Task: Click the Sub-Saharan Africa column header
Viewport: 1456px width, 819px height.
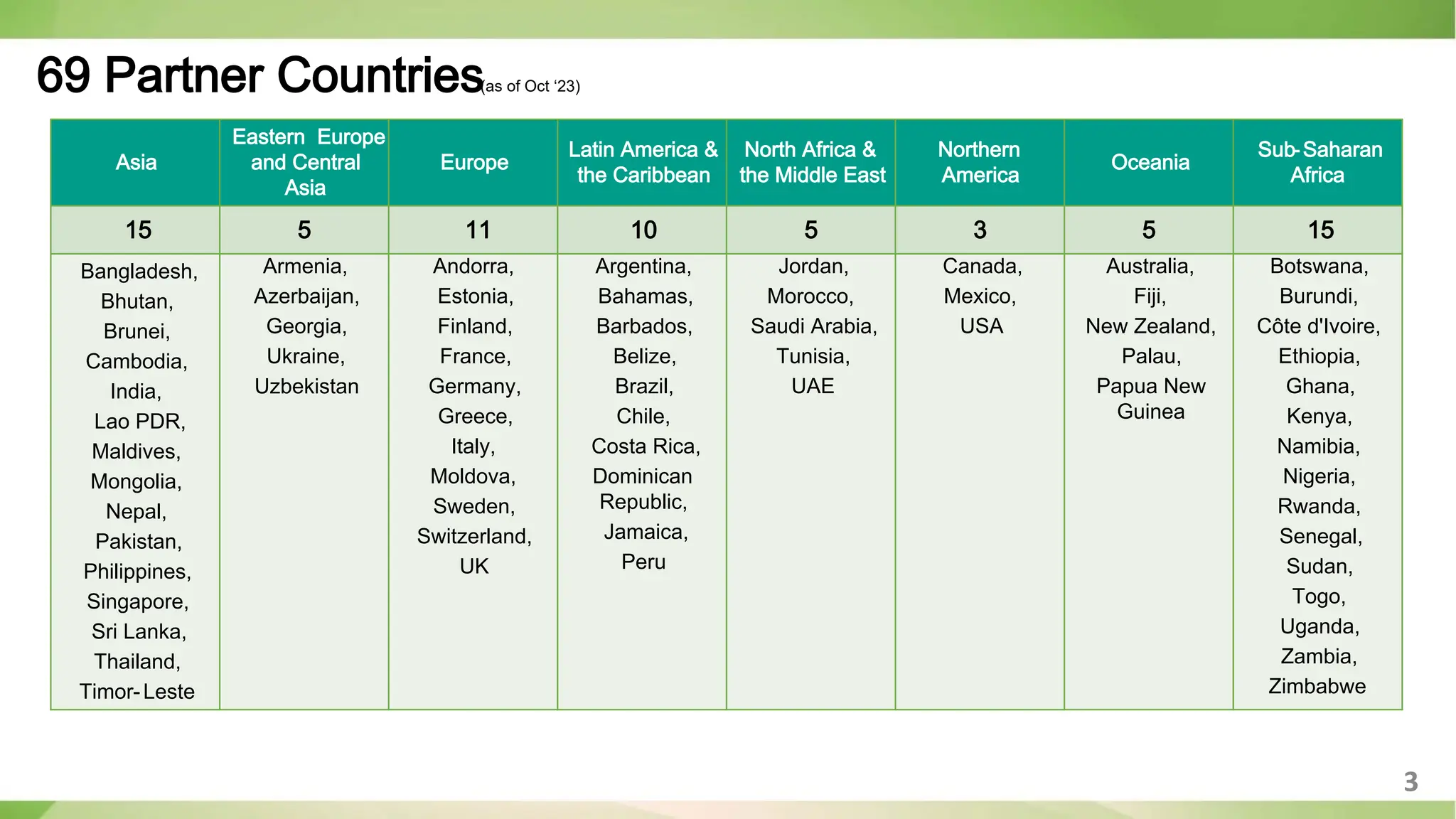Action: click(1319, 163)
